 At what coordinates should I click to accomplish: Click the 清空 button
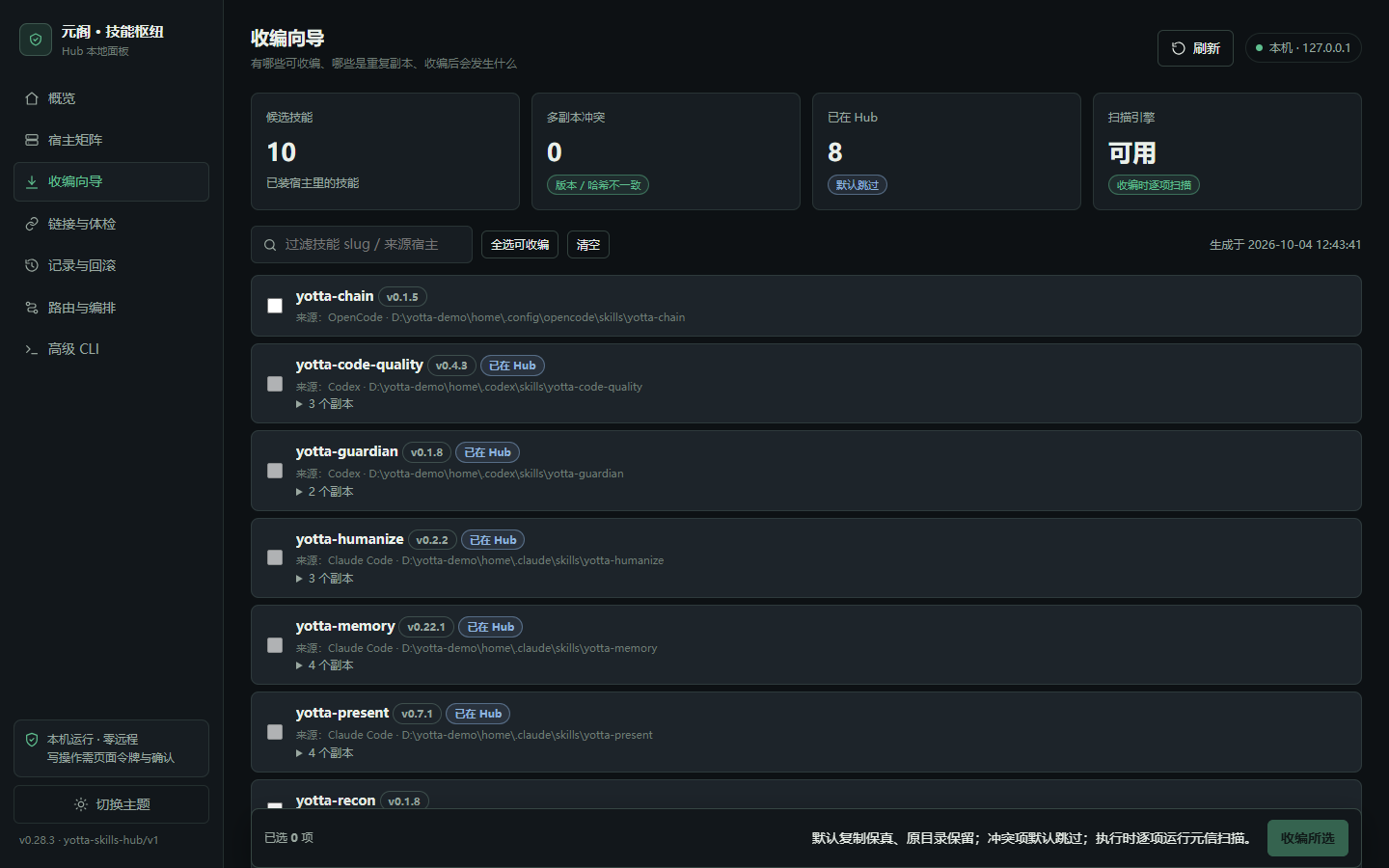[x=588, y=245]
